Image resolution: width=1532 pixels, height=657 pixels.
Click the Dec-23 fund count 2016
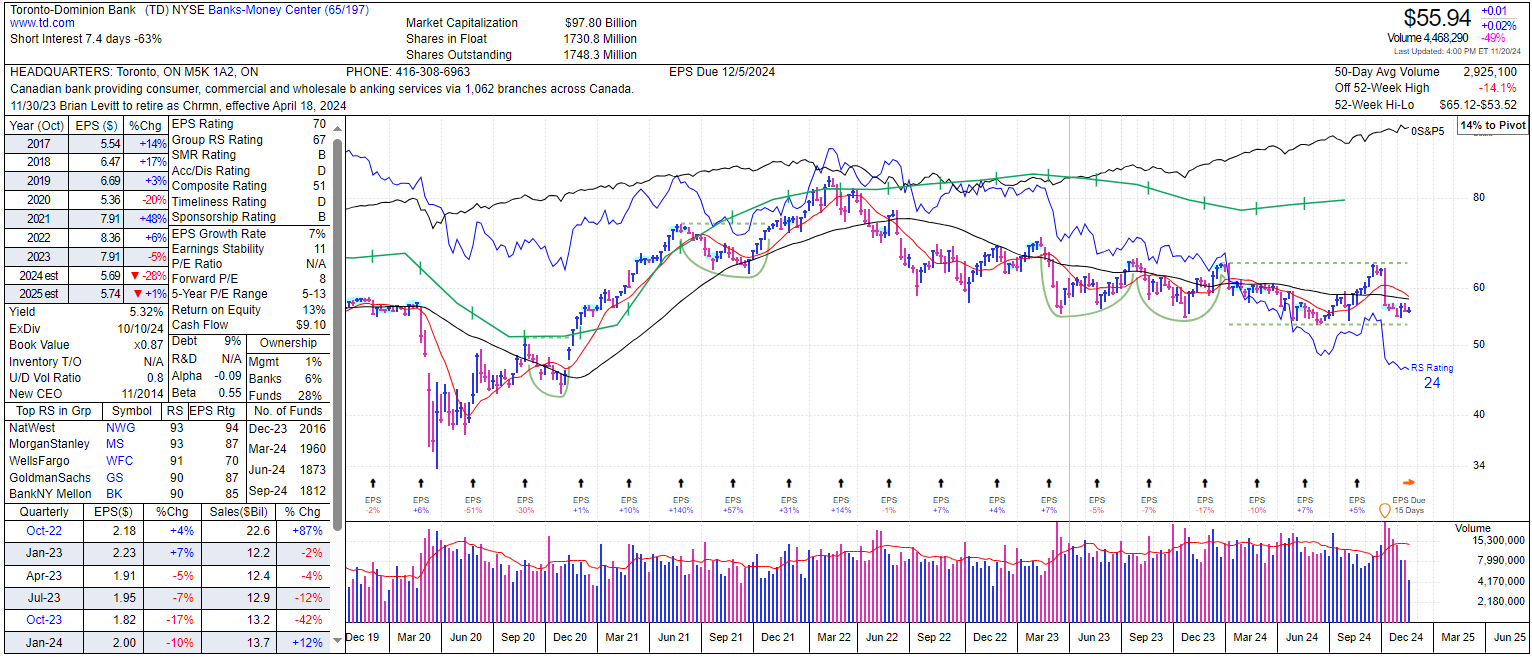313,428
